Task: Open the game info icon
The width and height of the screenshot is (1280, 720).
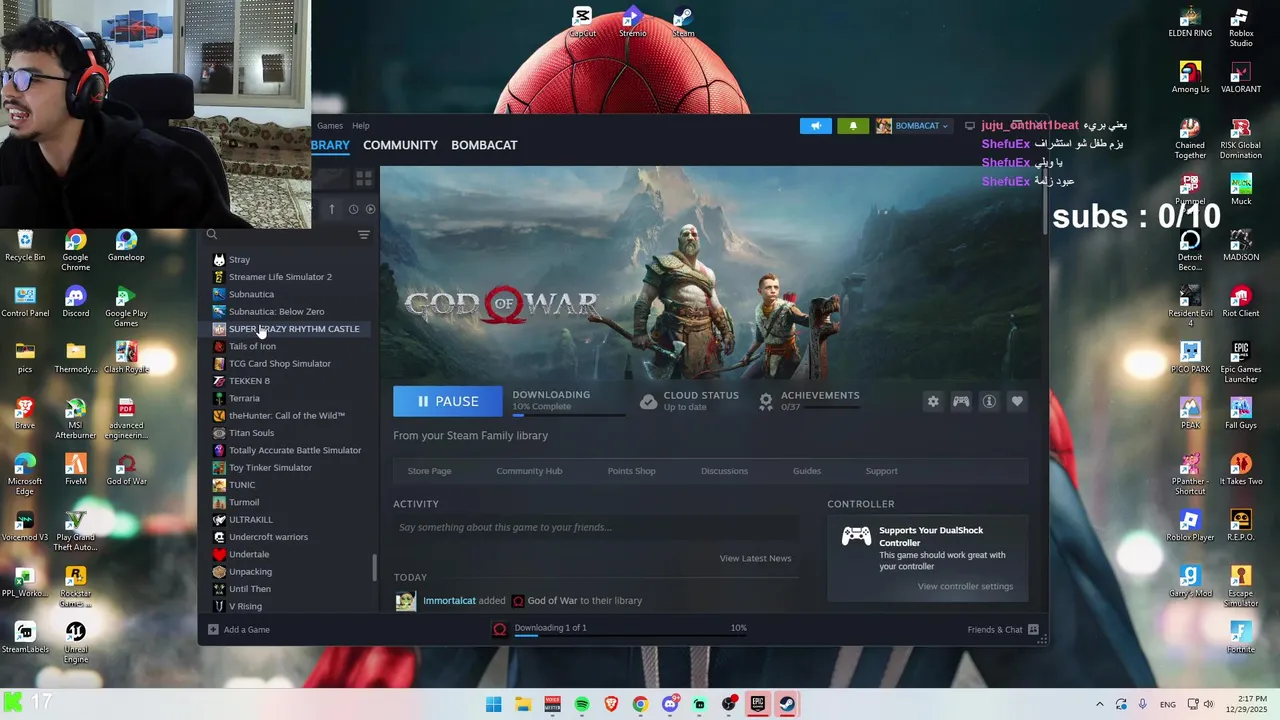Action: [989, 401]
